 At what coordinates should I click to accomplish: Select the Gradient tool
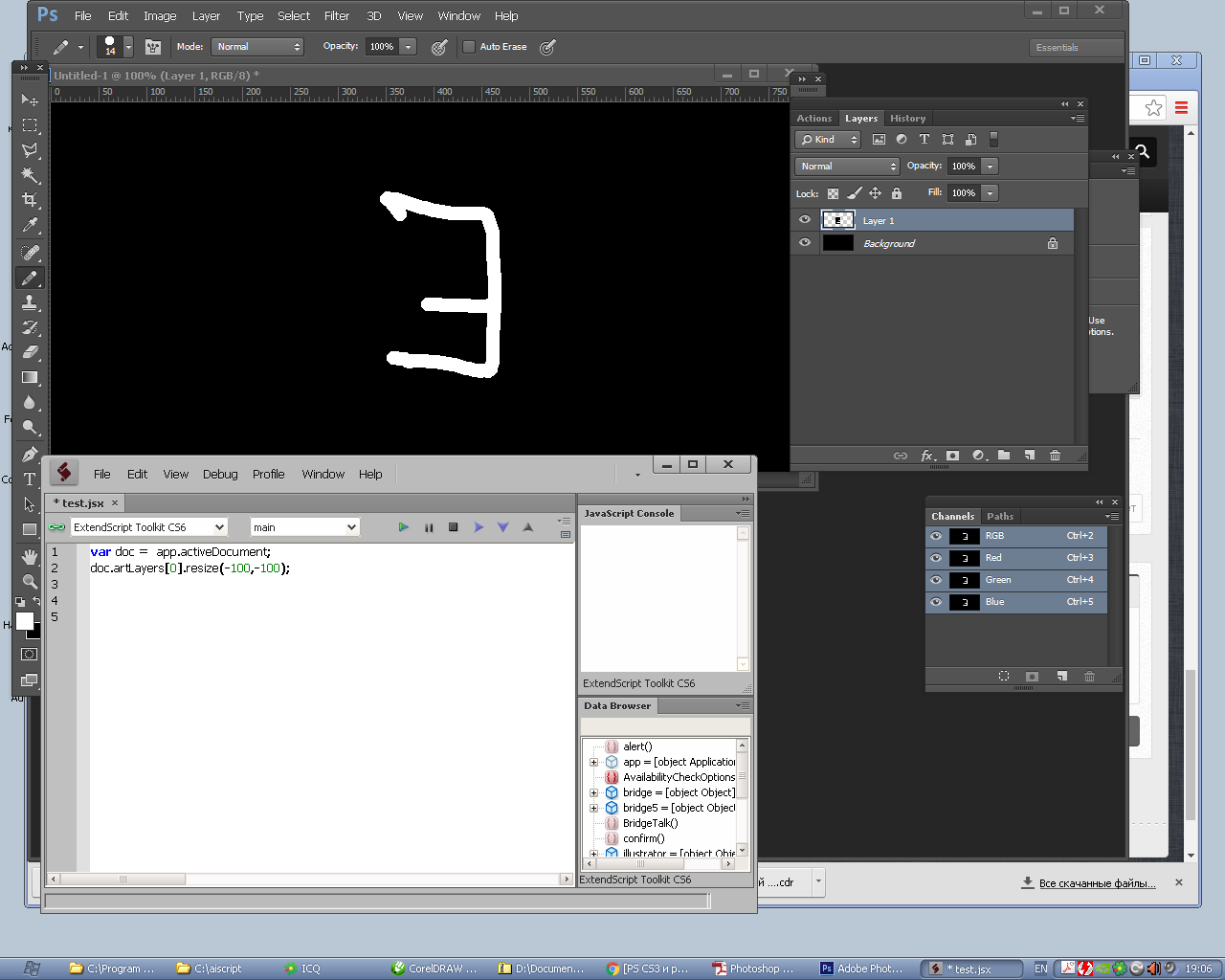click(30, 377)
